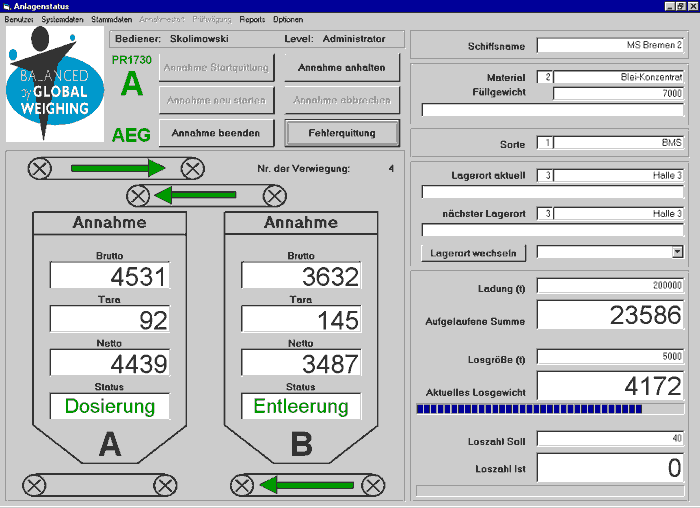Open the Systemdaten menu
The width and height of the screenshot is (700, 508).
pos(63,19)
